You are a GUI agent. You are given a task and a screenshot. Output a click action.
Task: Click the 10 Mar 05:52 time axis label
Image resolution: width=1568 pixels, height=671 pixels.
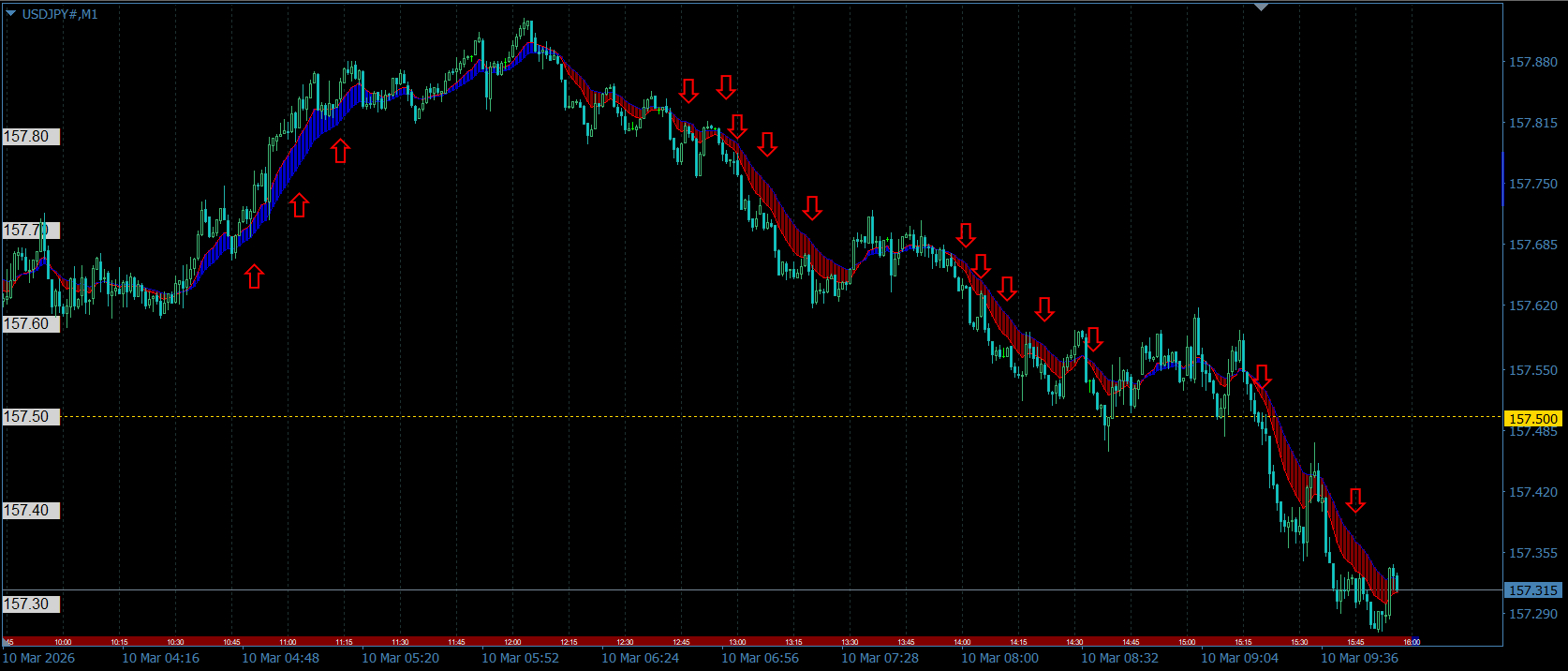coord(520,658)
